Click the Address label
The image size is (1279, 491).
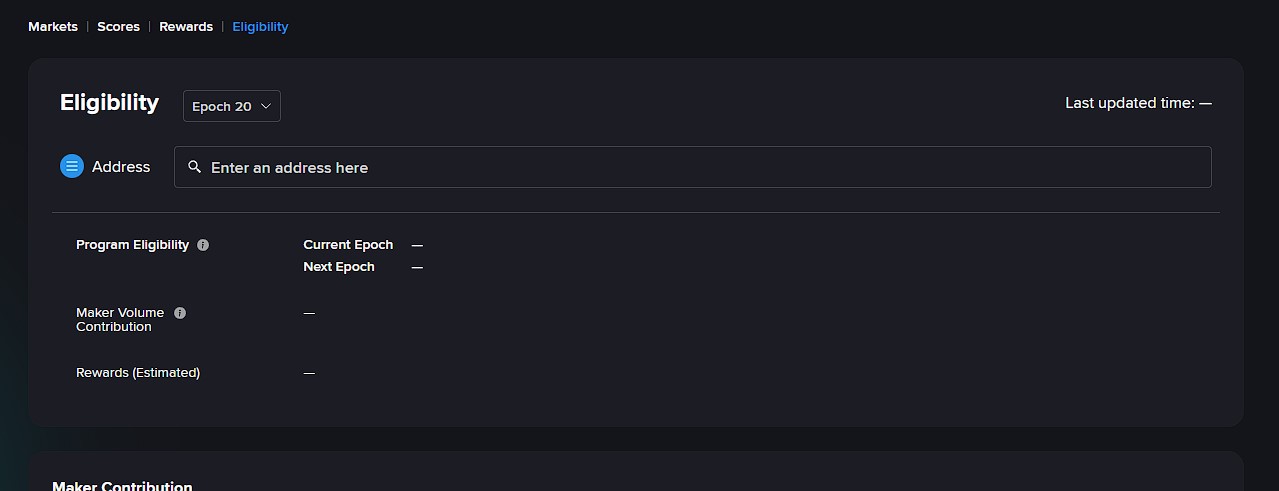click(121, 167)
